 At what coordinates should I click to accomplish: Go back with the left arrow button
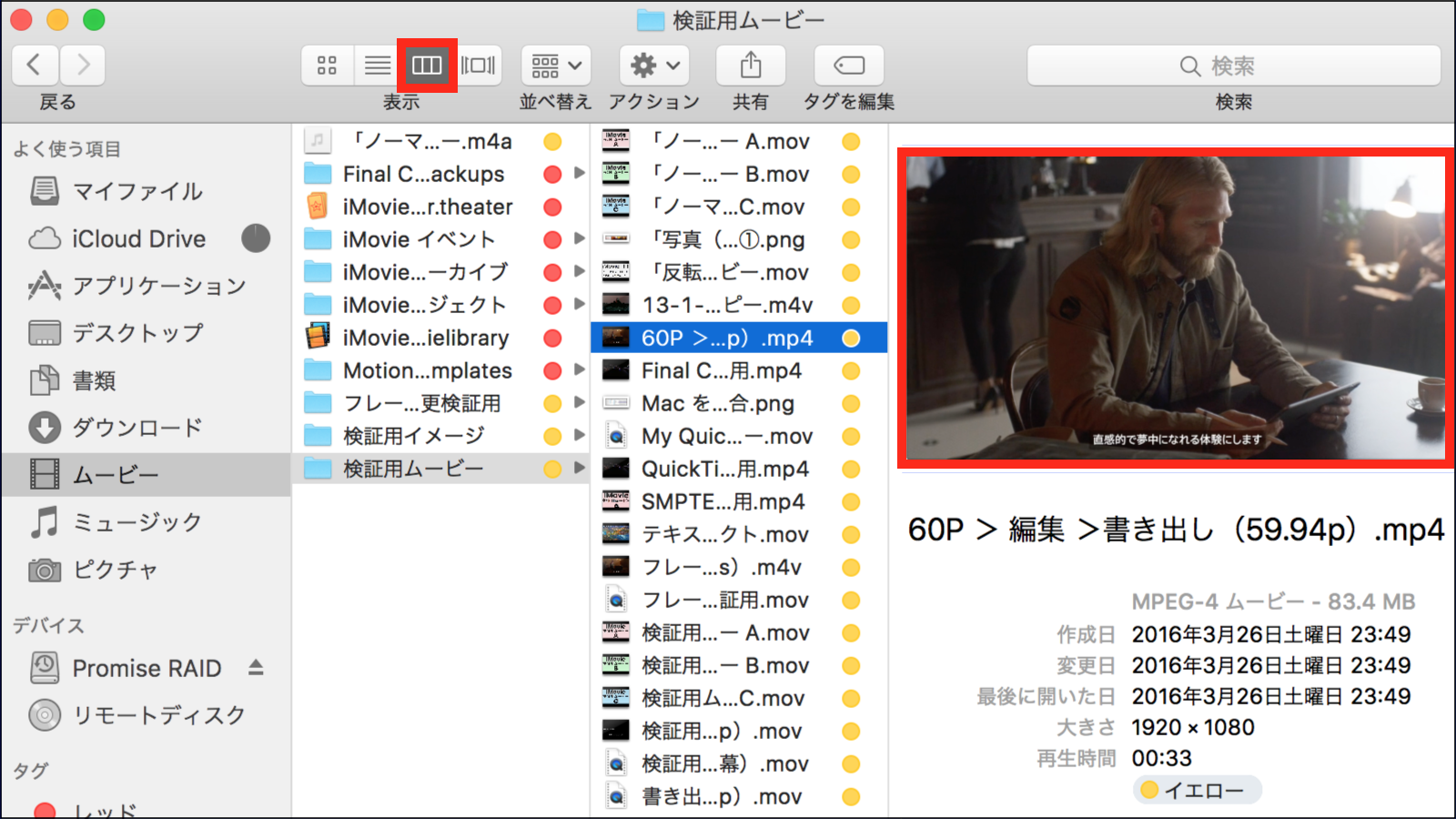pos(35,66)
